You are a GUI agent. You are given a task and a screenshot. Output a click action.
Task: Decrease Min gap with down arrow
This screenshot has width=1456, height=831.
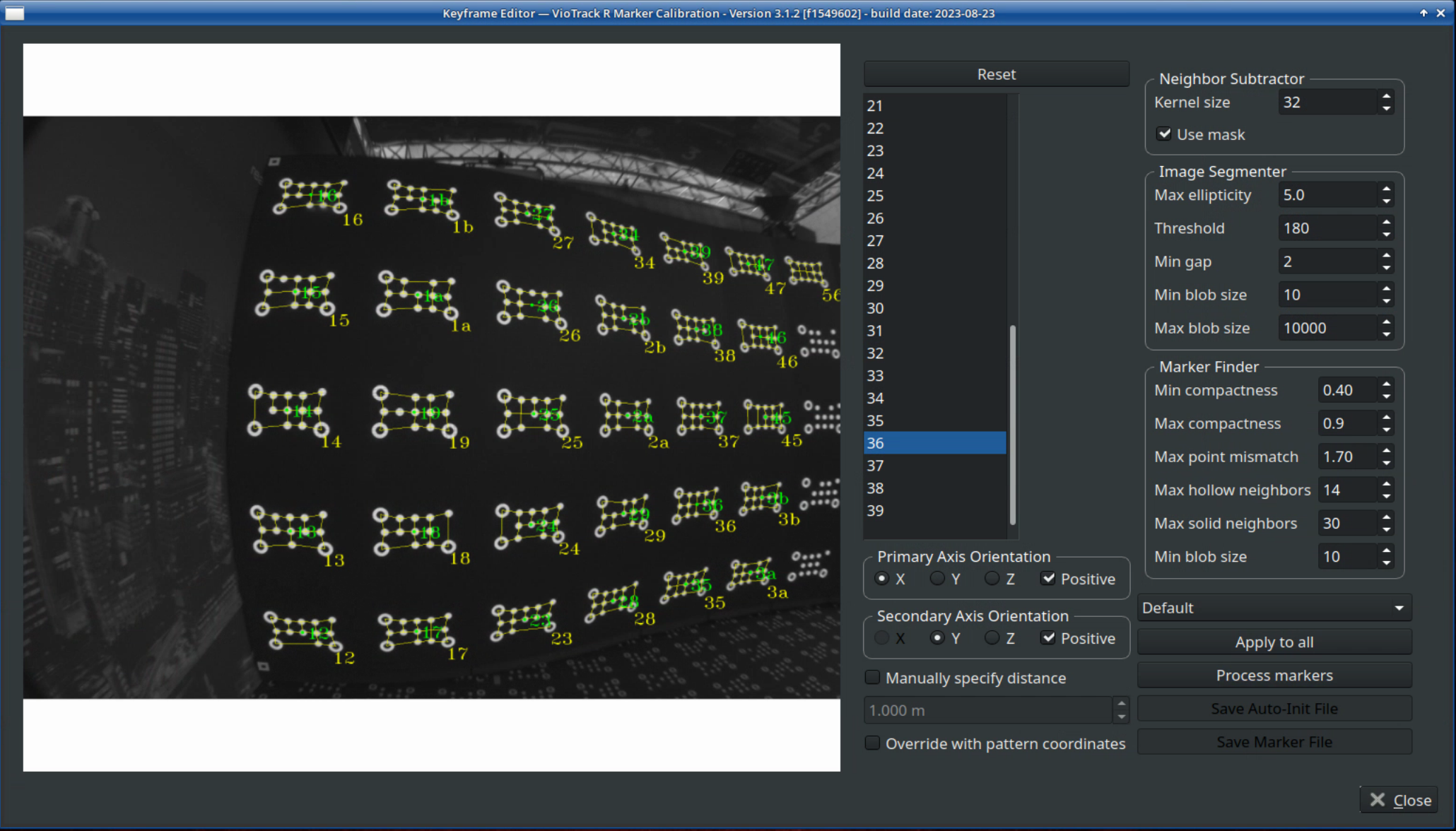click(x=1386, y=268)
